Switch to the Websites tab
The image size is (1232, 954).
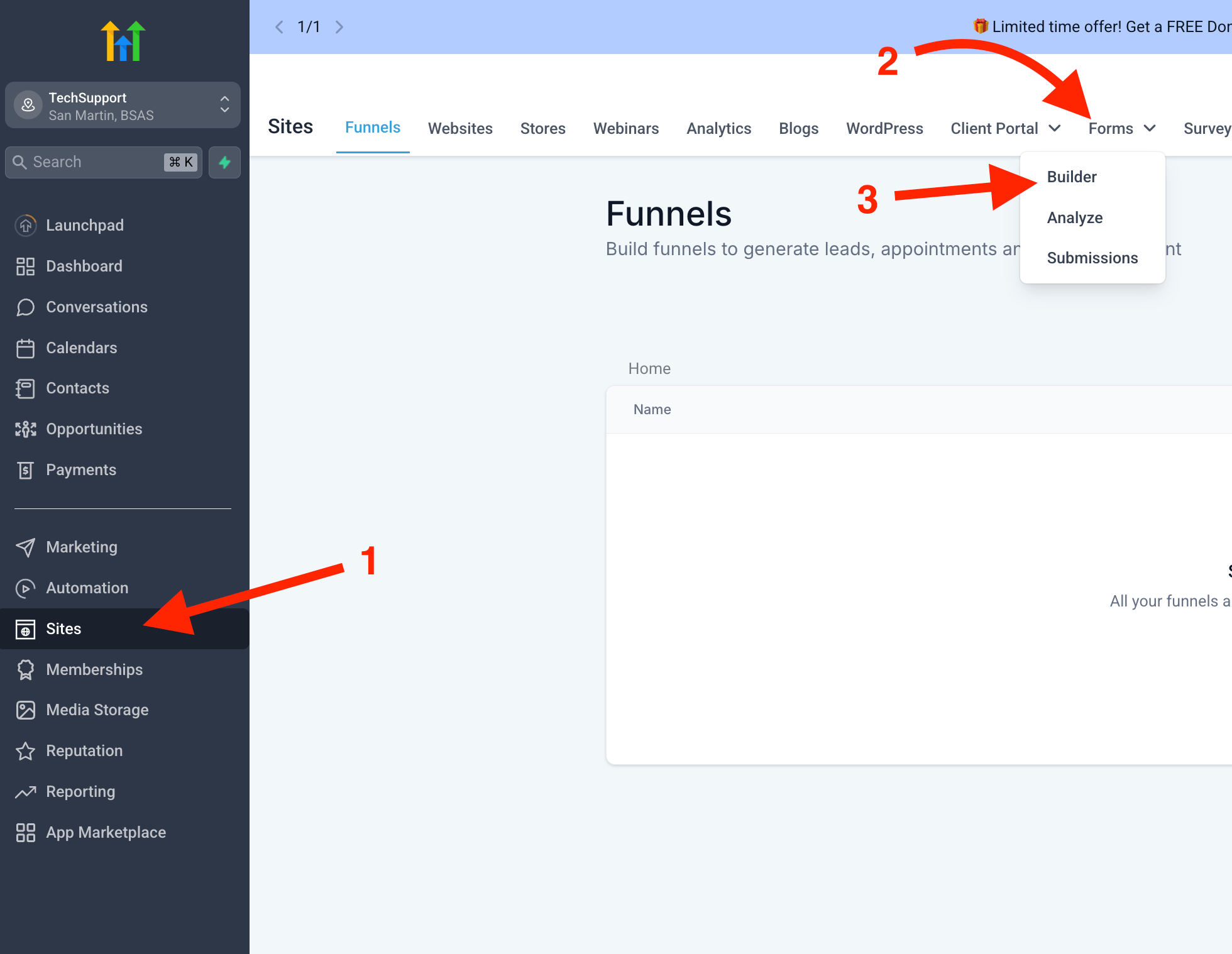click(460, 128)
